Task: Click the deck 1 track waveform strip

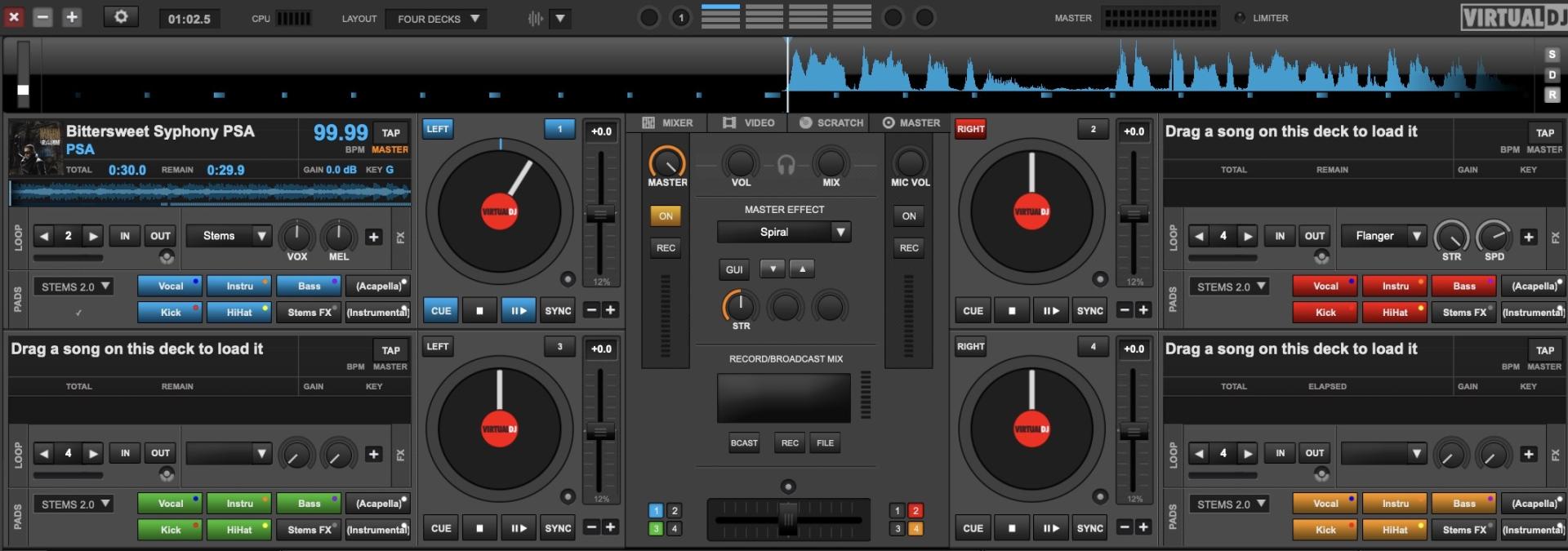Action: pyautogui.click(x=210, y=193)
